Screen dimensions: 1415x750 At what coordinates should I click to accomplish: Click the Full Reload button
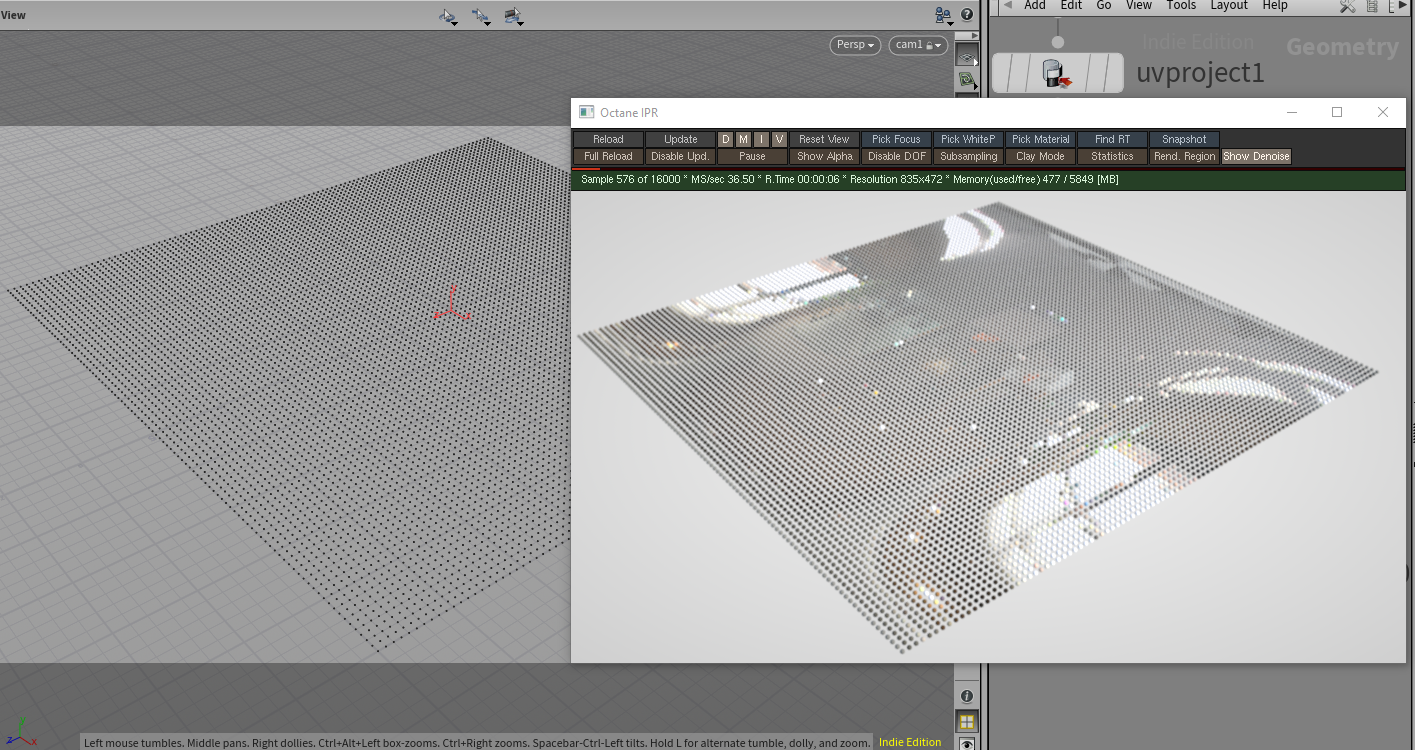(x=608, y=156)
